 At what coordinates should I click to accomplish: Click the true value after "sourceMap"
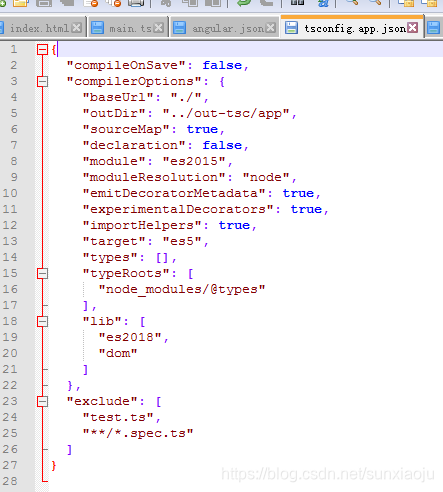(202, 130)
